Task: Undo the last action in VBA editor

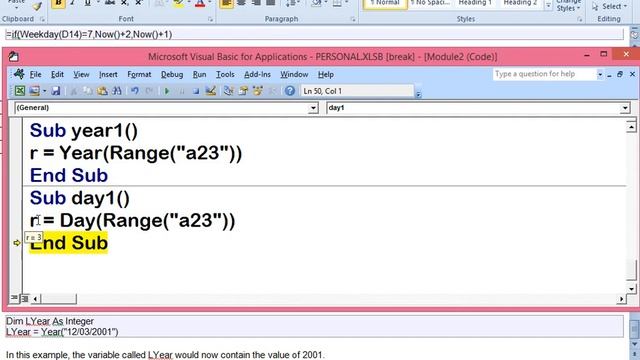Action: click(135, 91)
